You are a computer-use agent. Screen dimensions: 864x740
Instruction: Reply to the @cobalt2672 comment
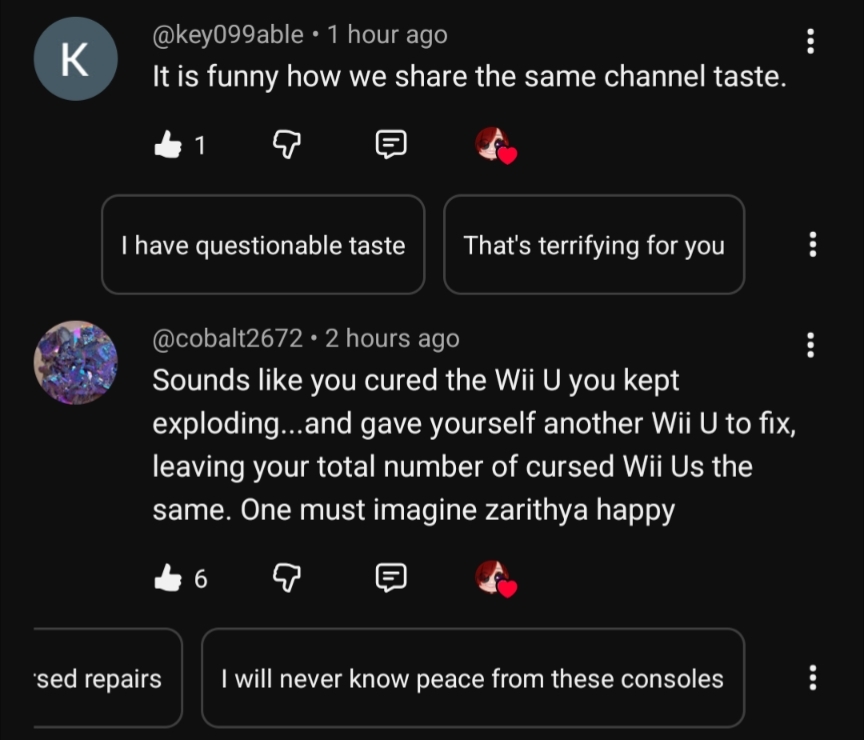(390, 577)
